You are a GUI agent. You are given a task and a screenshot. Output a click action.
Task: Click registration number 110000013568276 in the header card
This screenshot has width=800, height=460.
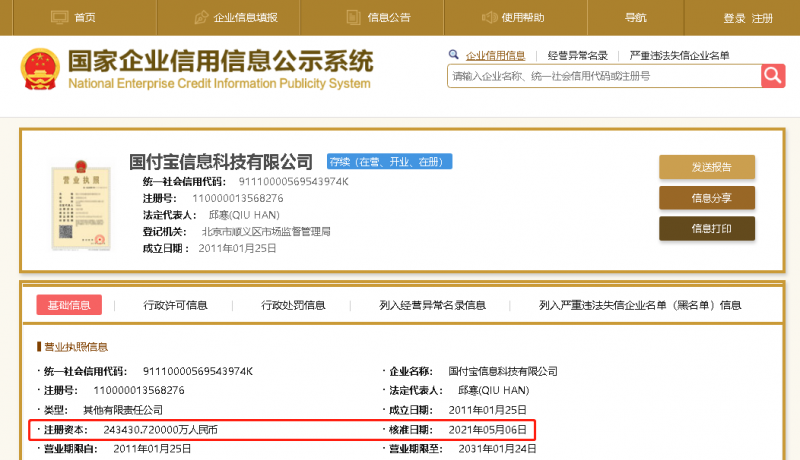tap(237, 198)
